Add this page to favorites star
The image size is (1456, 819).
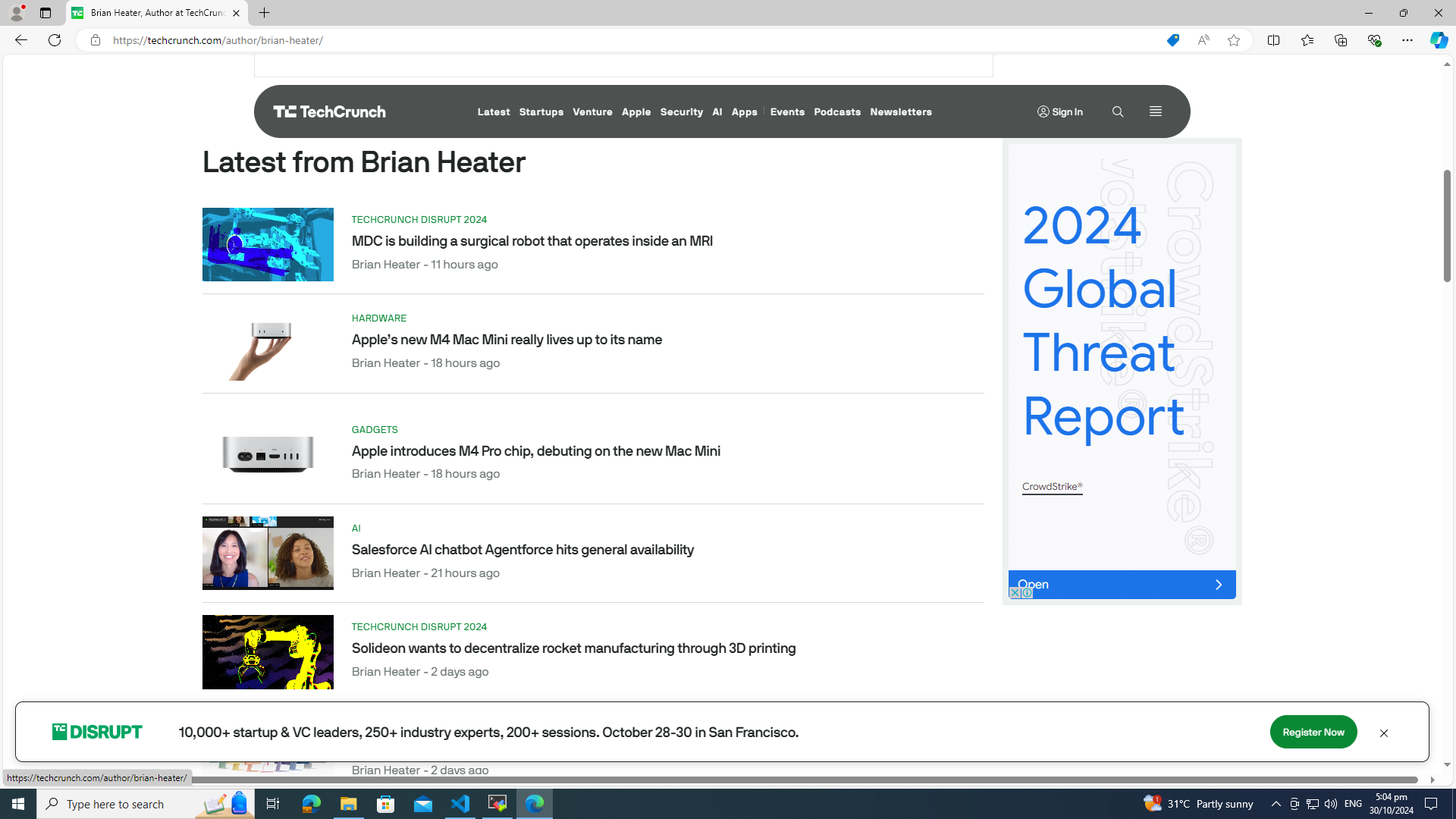coord(1234,40)
